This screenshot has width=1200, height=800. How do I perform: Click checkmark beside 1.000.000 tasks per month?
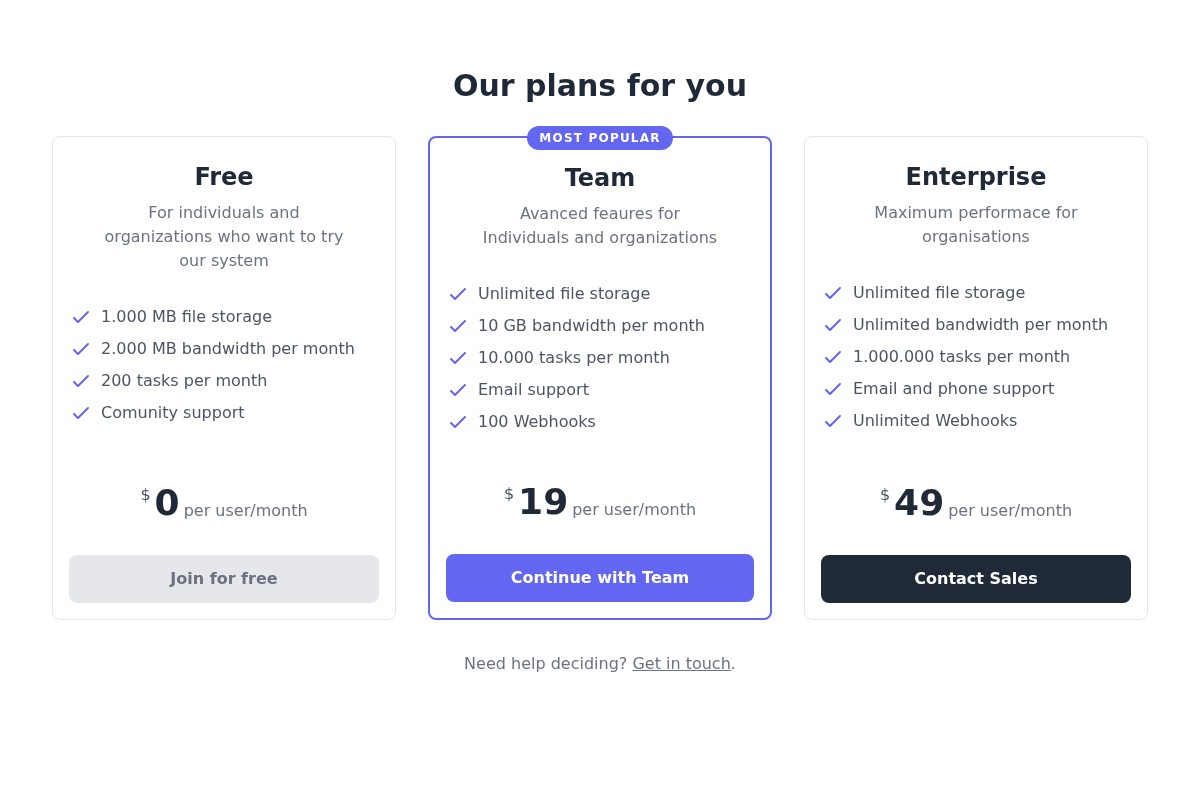click(833, 357)
